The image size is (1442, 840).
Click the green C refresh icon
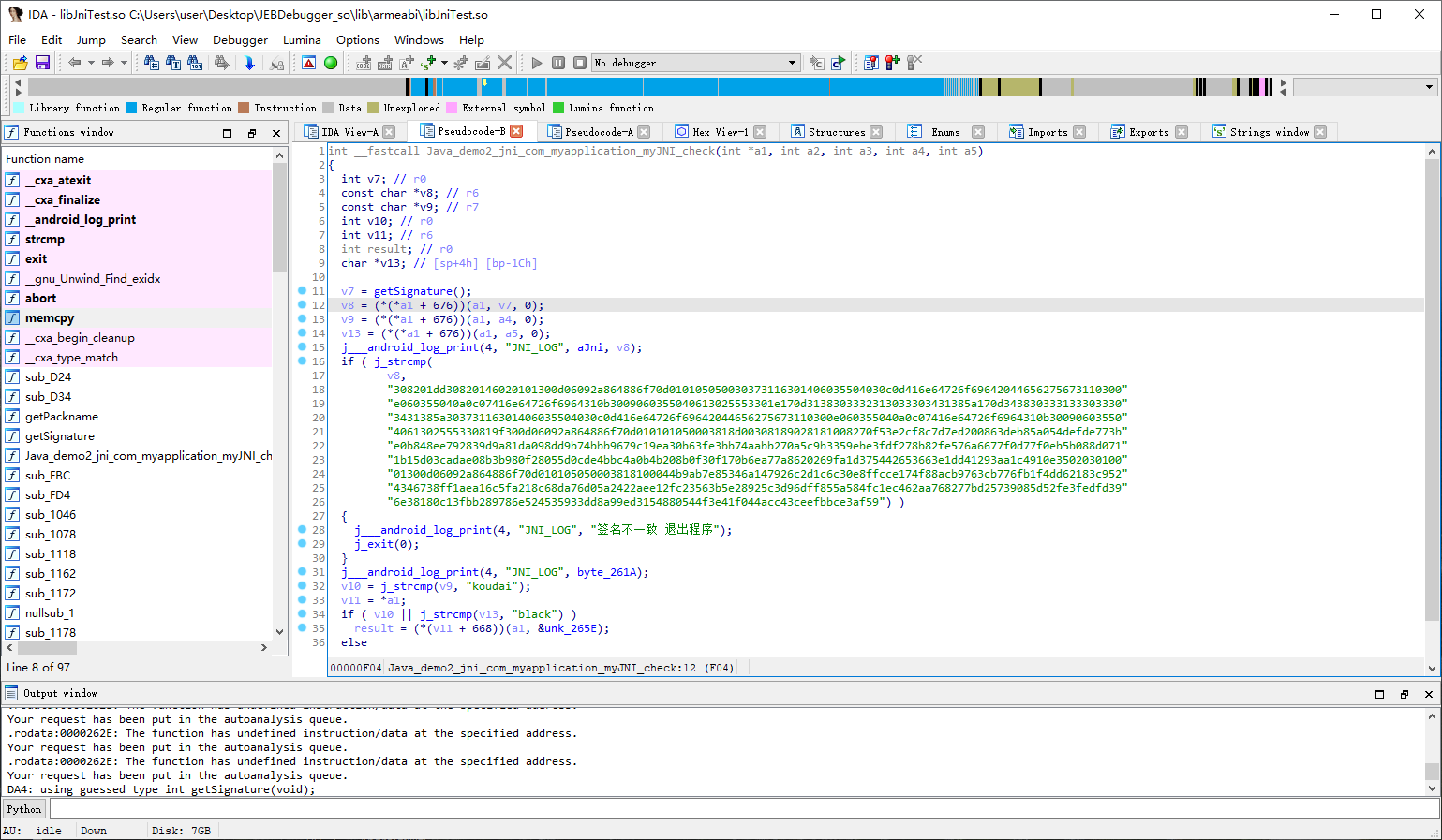click(x=839, y=63)
